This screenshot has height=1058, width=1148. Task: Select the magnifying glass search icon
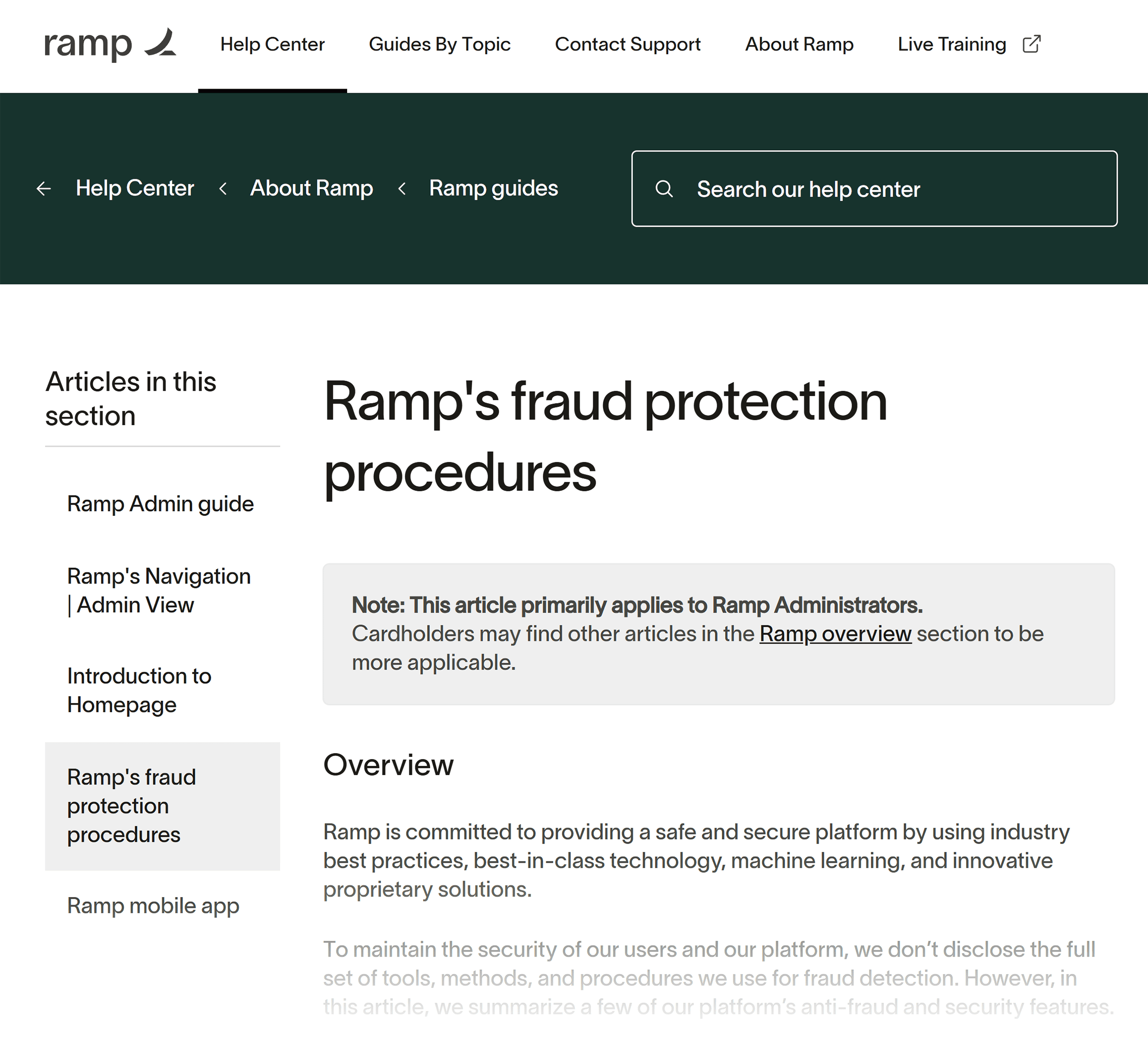tap(666, 189)
